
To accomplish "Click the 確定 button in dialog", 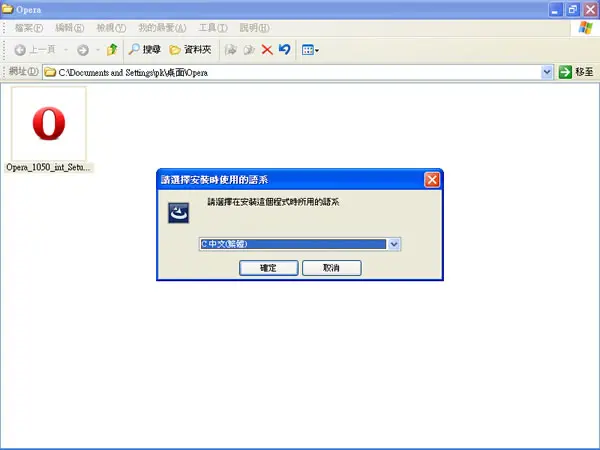I will [269, 268].
